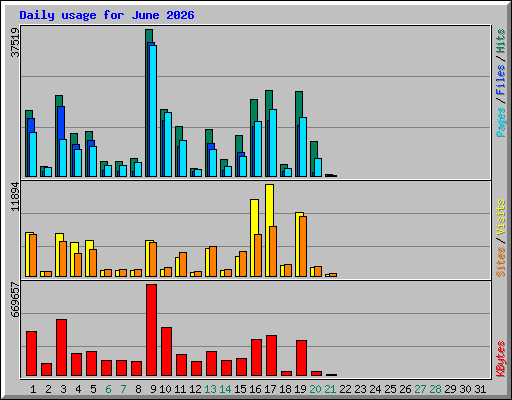512x400 pixels.
Task: Select the day 23 label on the x-axis
Action: [360, 389]
